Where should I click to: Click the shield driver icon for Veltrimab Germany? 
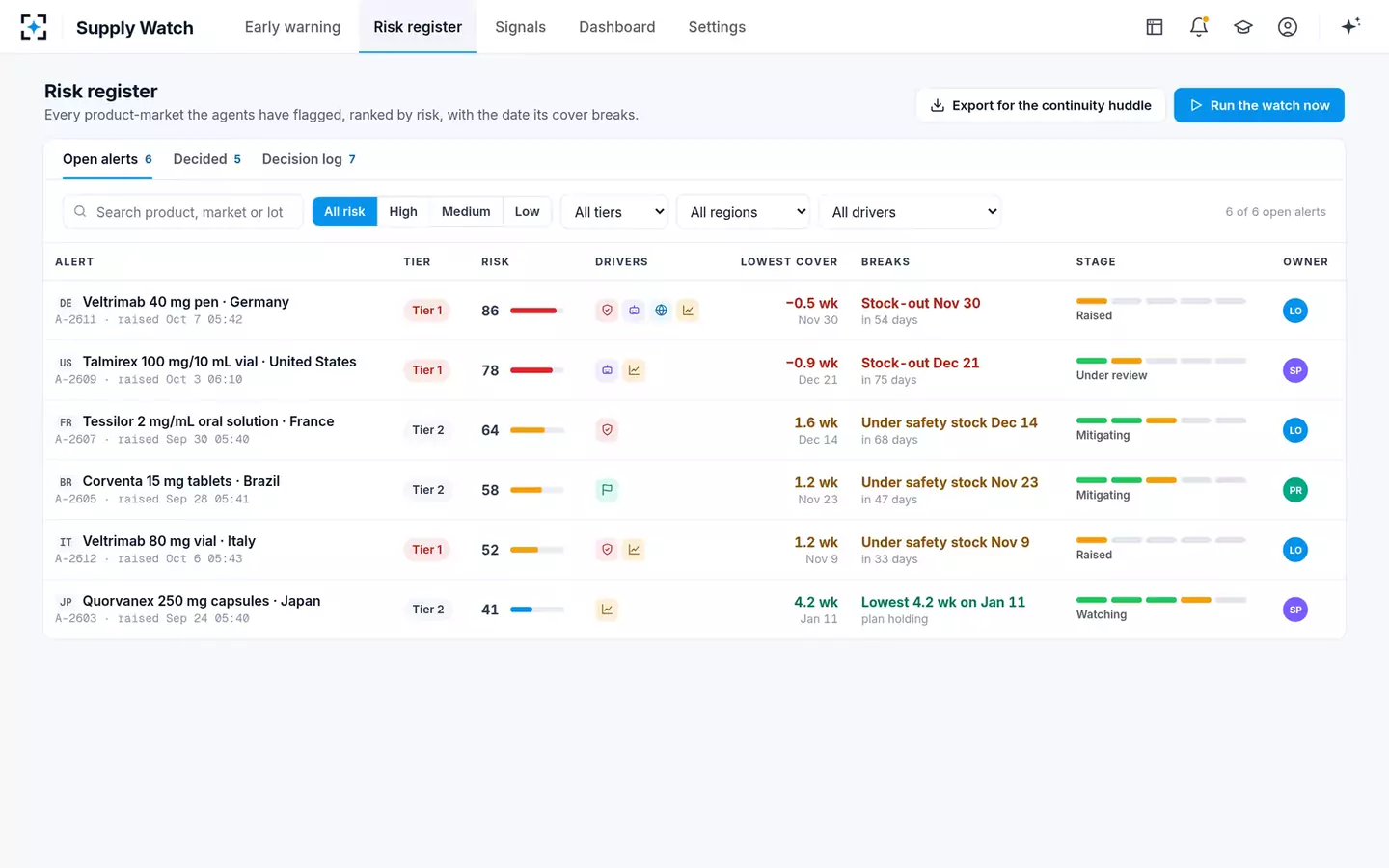(x=607, y=311)
